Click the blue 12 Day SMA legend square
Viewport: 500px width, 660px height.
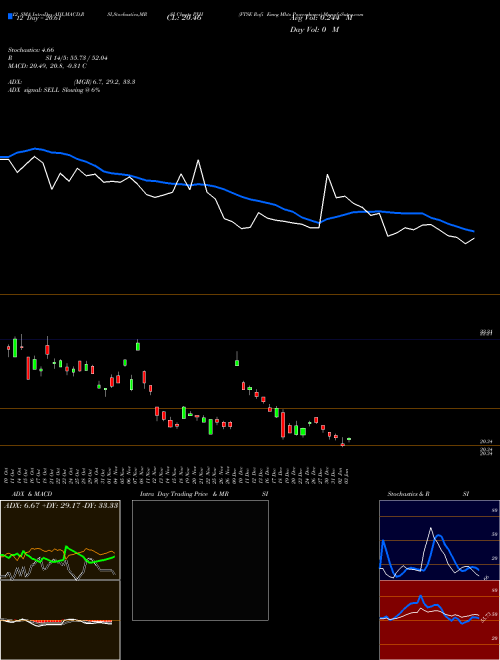(10, 16)
